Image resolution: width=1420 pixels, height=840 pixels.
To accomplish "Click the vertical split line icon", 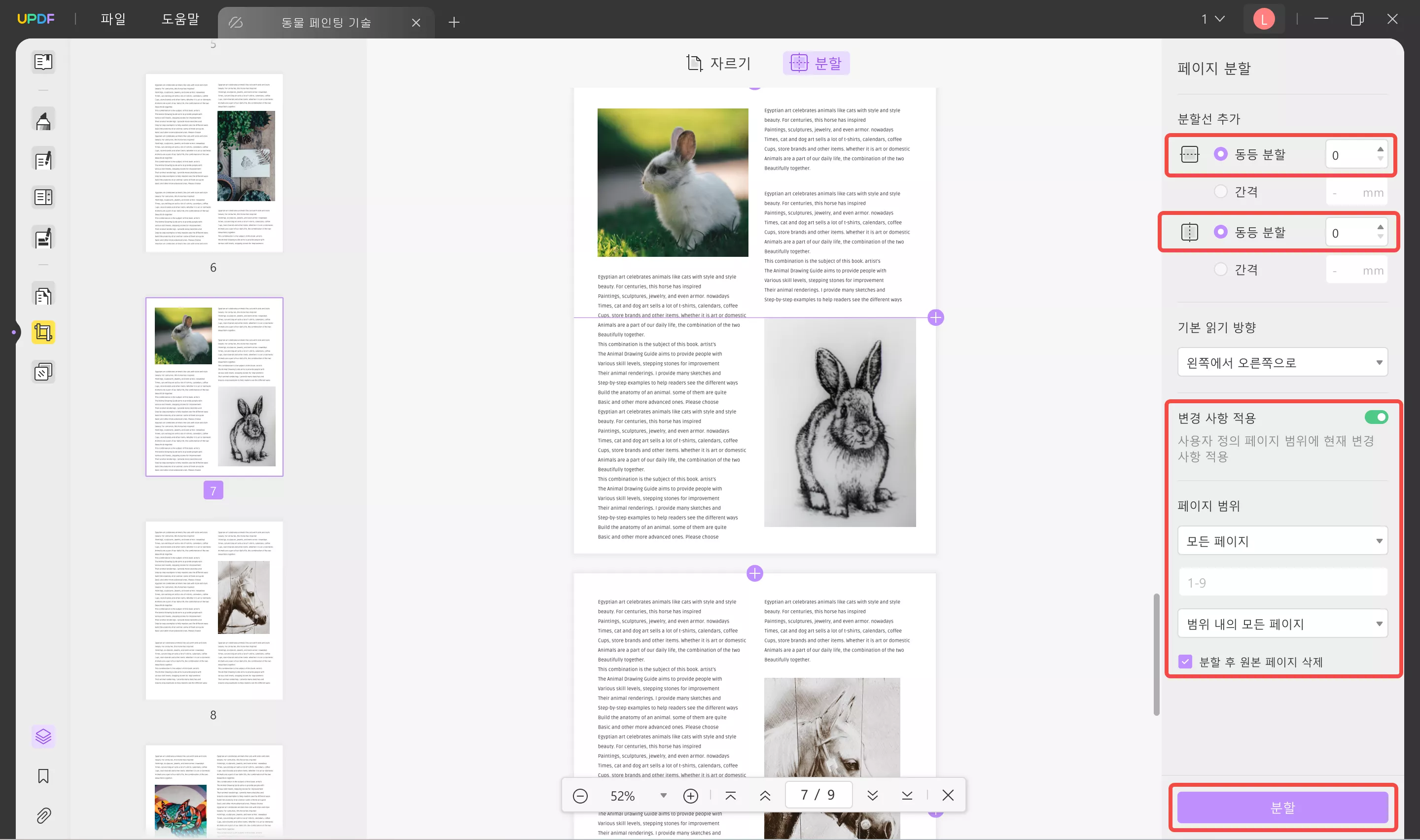I will click(x=1190, y=232).
